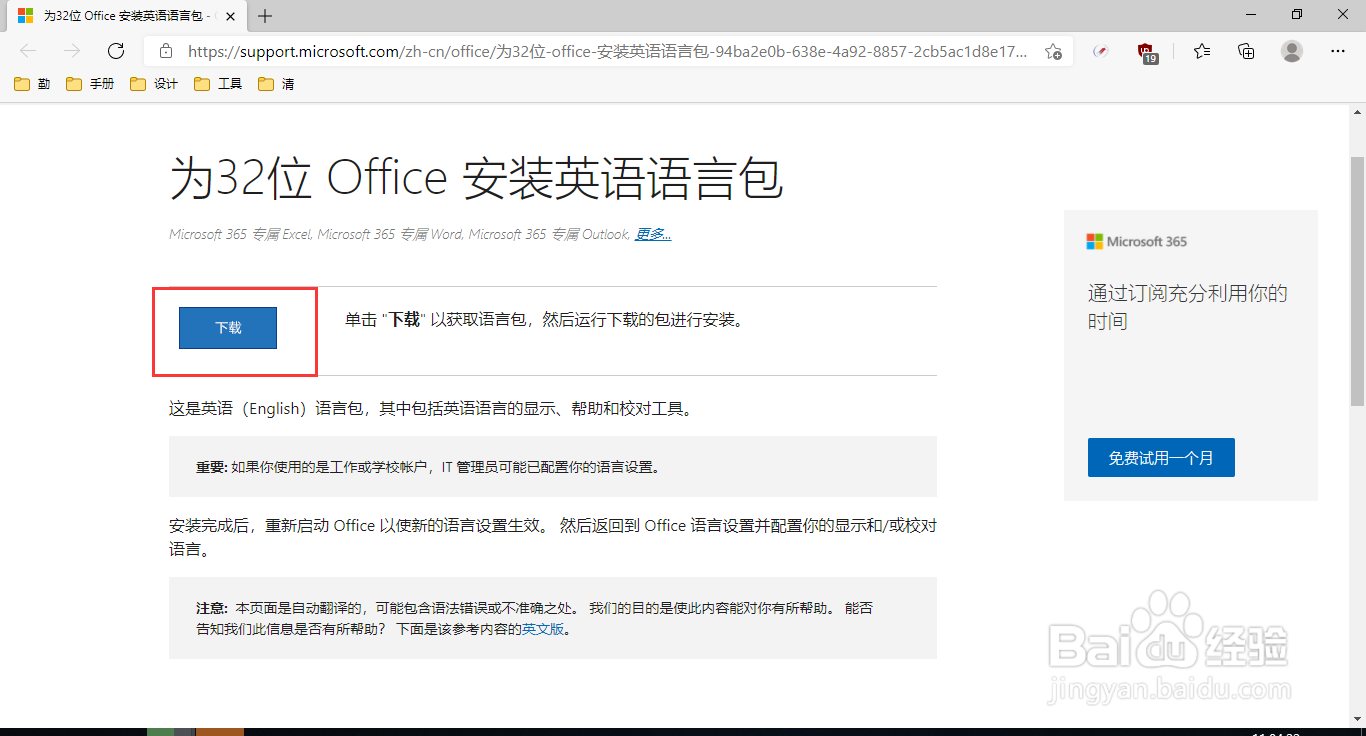This screenshot has height=736, width=1366.
Task: Click the browser Back arrow
Action: [x=28, y=51]
